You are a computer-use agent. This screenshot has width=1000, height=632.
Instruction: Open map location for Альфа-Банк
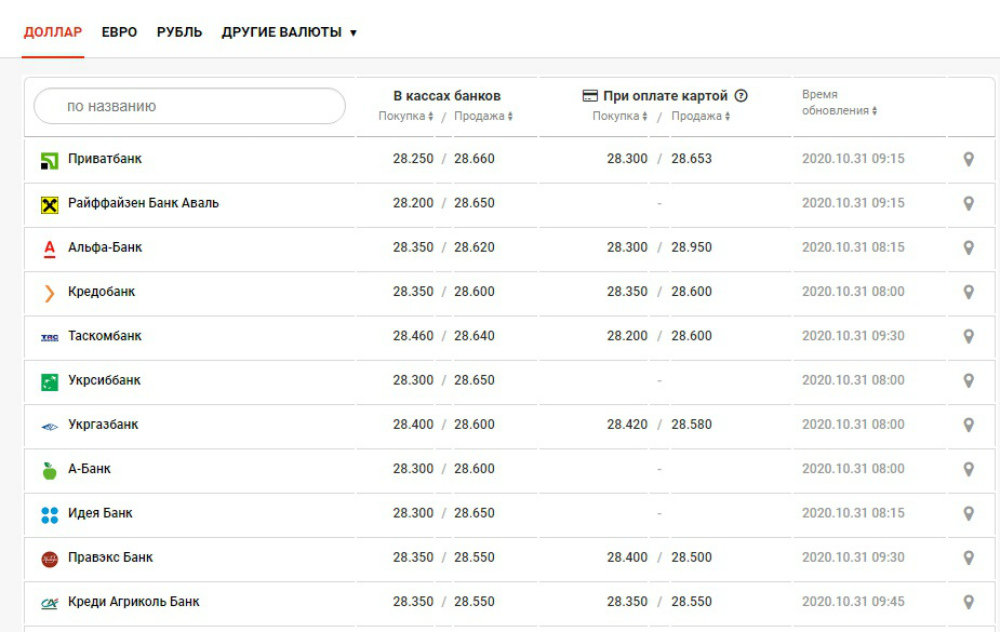pos(968,248)
